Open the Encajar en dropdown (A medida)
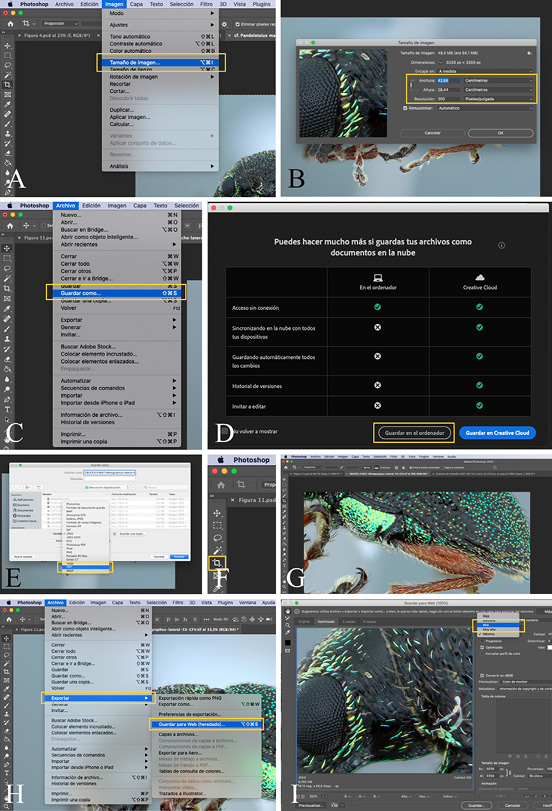This screenshot has height=811, width=552. coord(485,71)
